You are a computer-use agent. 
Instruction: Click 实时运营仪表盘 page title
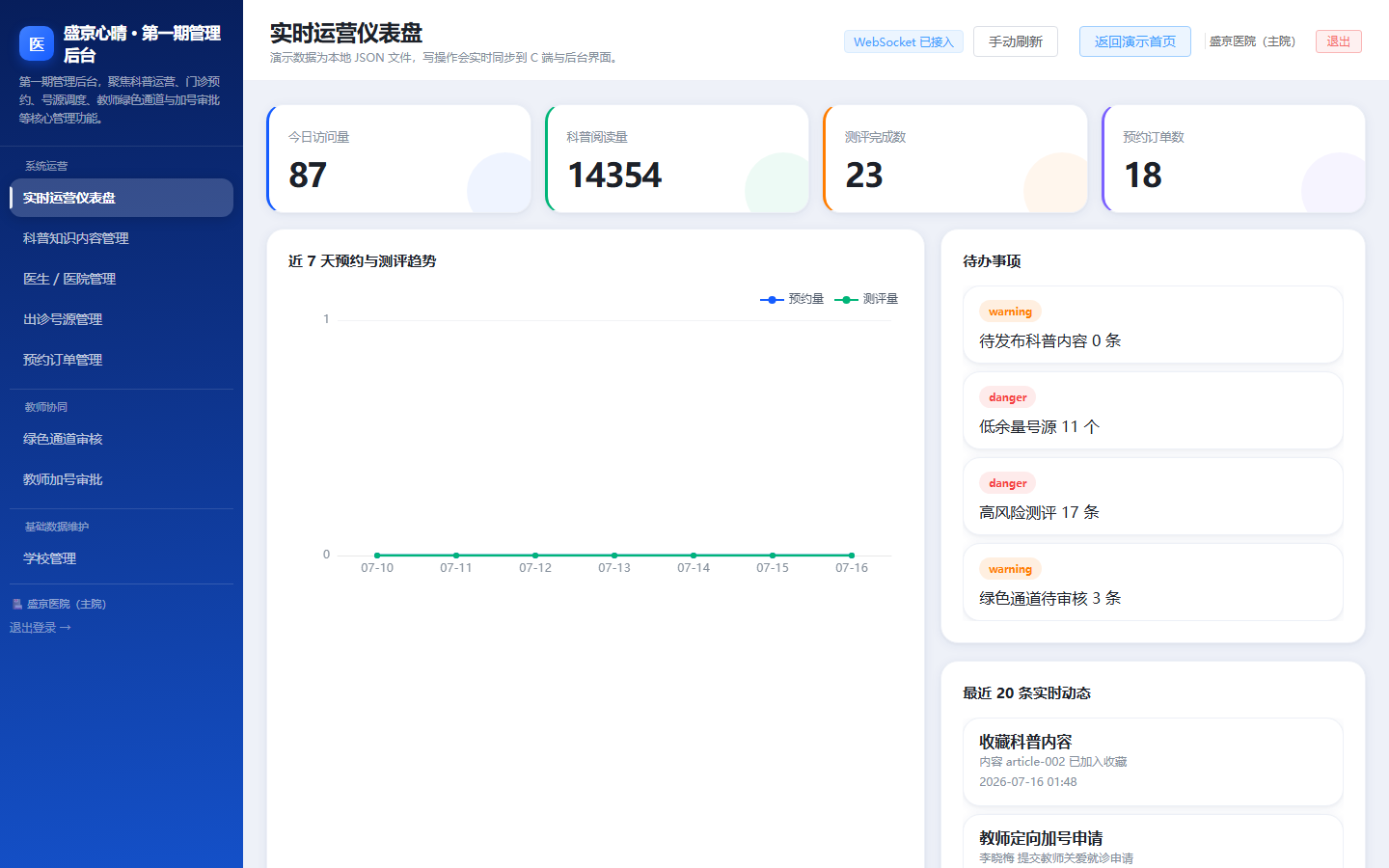tap(346, 33)
